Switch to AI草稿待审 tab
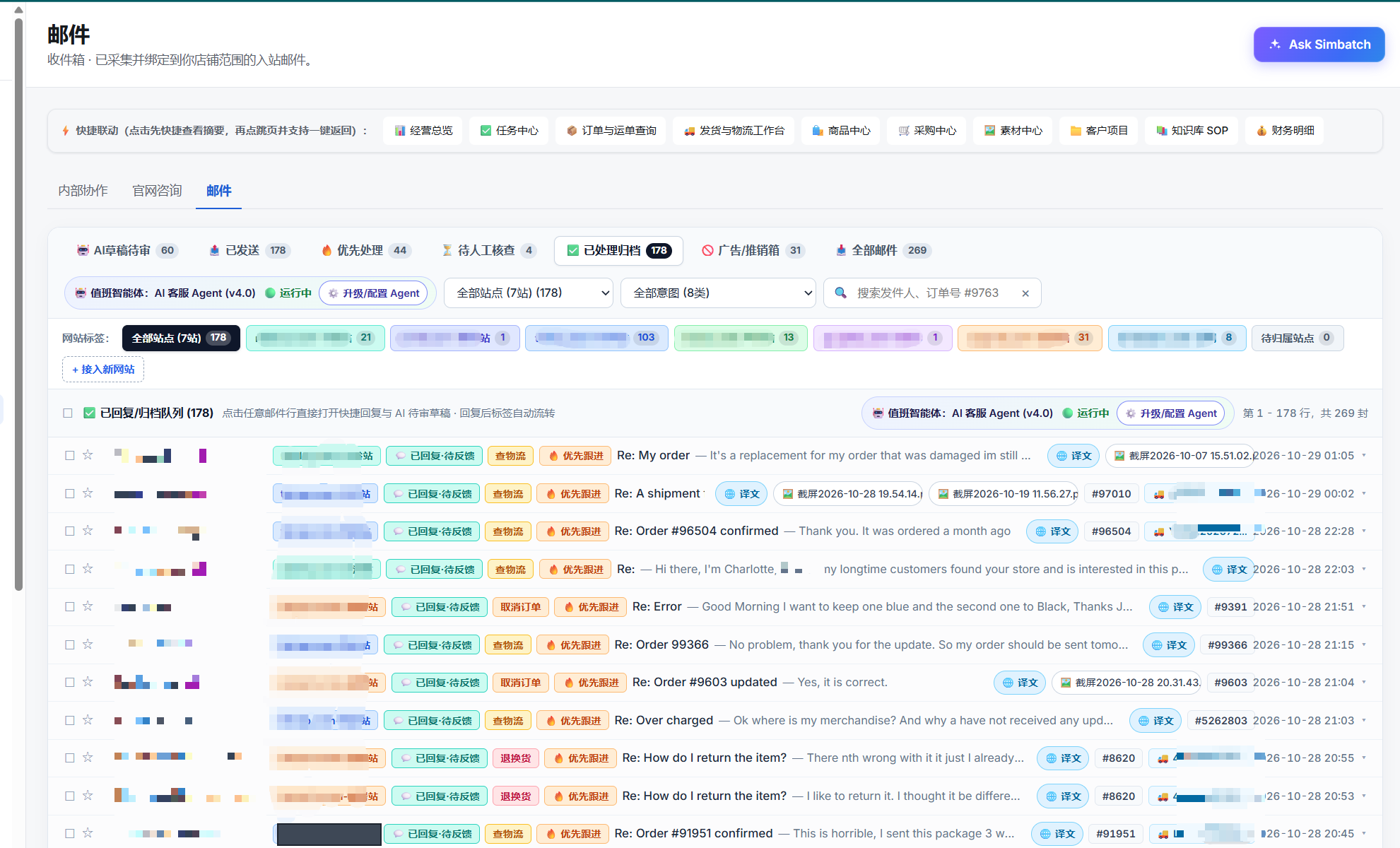The width and height of the screenshot is (1400, 848). [x=127, y=250]
